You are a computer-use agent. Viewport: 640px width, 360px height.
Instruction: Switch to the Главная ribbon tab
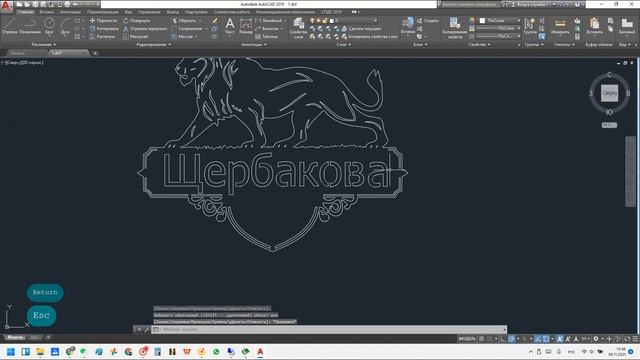[25, 12]
